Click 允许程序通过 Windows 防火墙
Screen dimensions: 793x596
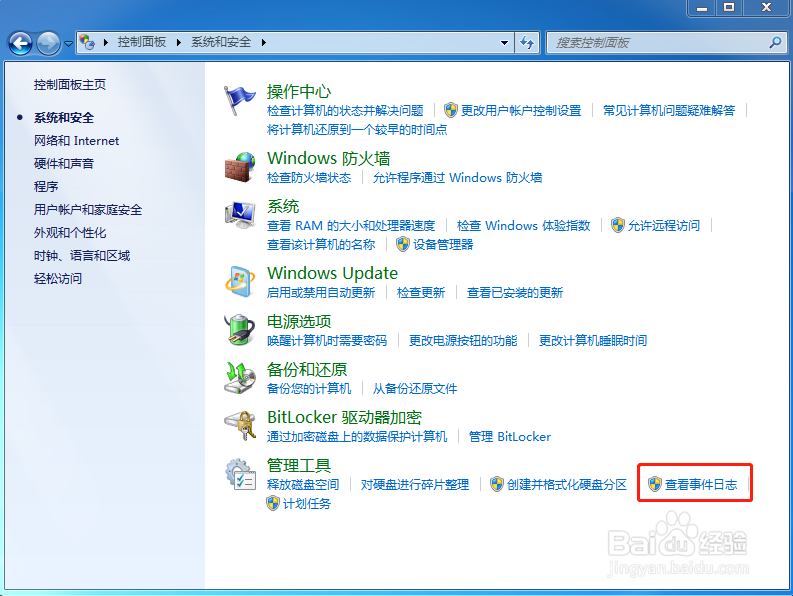pos(457,178)
